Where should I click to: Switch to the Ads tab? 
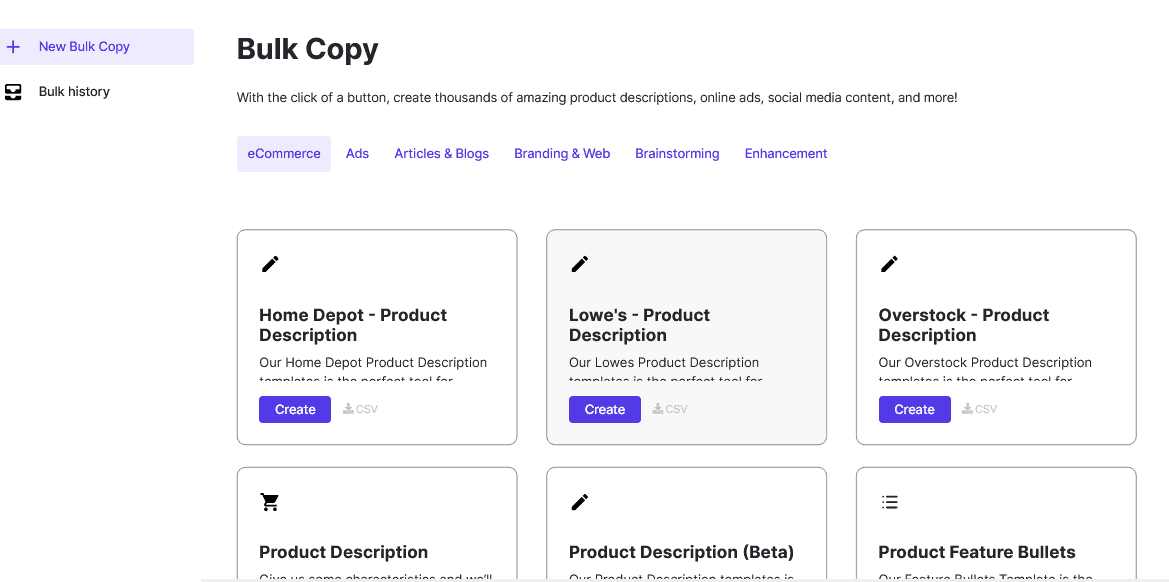click(x=357, y=153)
